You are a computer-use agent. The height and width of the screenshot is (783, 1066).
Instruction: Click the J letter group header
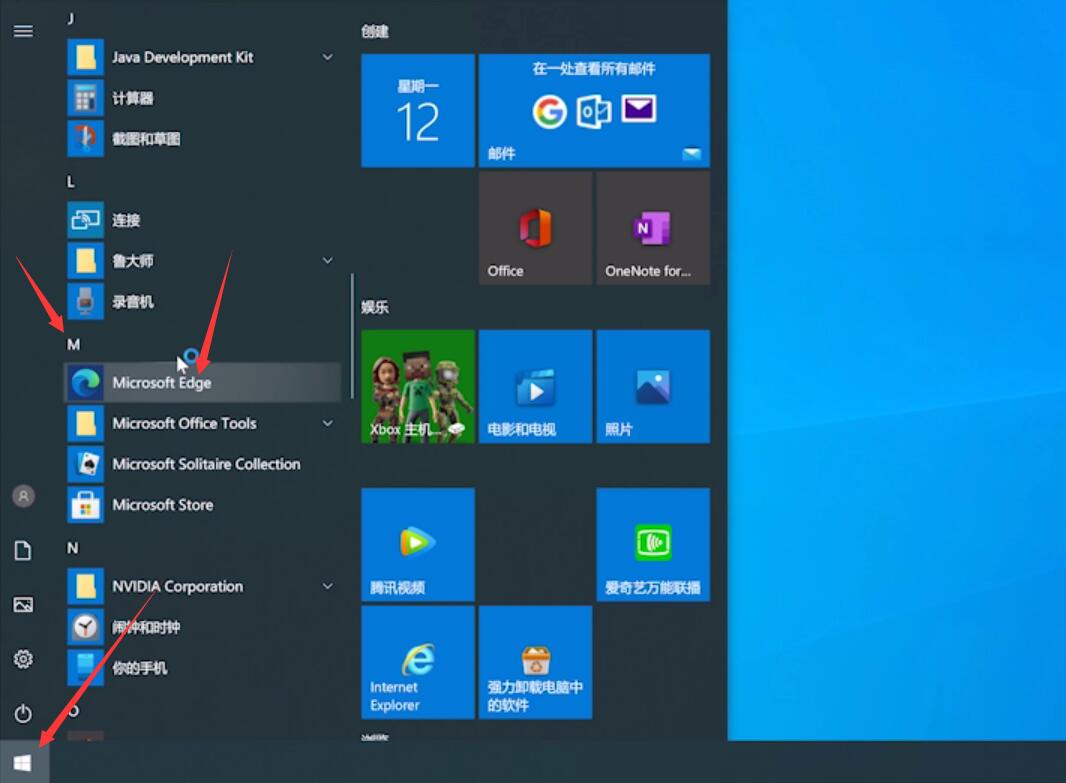(x=71, y=18)
